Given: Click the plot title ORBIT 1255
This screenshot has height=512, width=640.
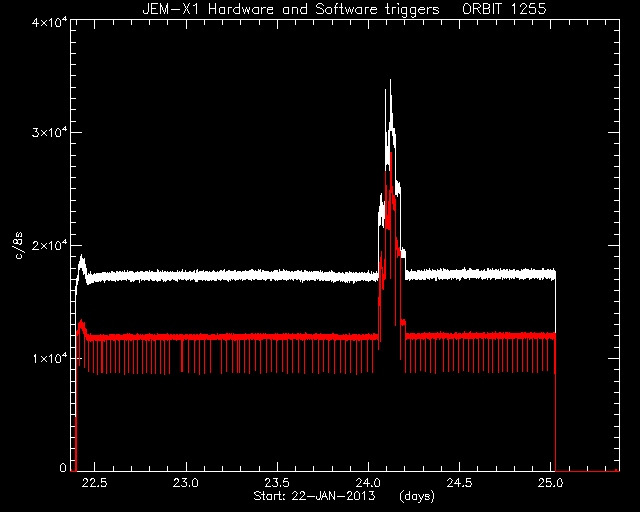Looking at the screenshot, I should point(504,9).
